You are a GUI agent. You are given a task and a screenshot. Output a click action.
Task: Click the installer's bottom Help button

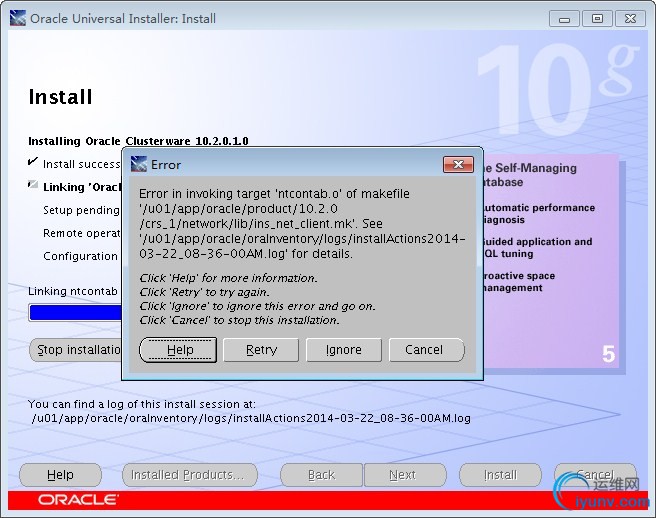[60, 475]
